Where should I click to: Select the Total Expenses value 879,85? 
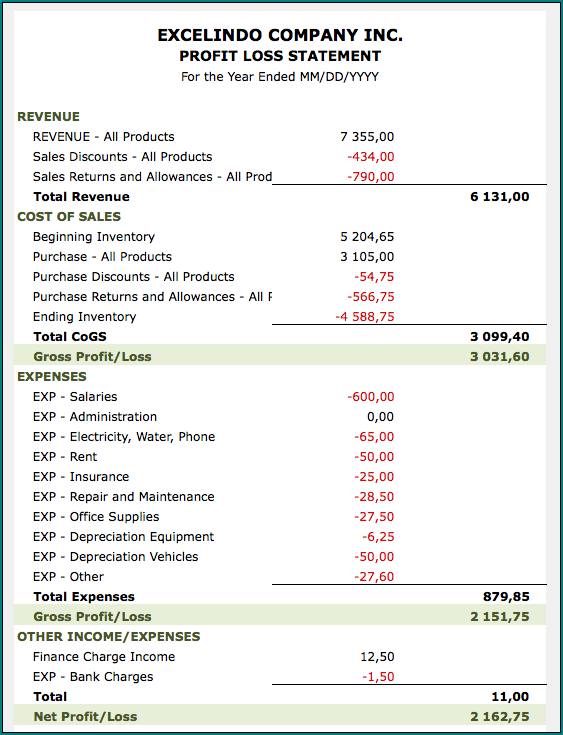[506, 597]
